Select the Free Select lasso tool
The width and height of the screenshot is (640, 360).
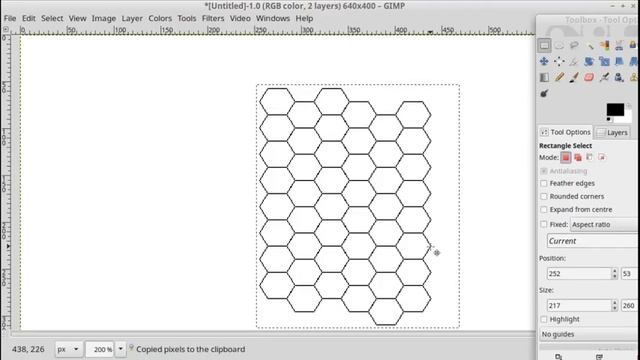[574, 45]
